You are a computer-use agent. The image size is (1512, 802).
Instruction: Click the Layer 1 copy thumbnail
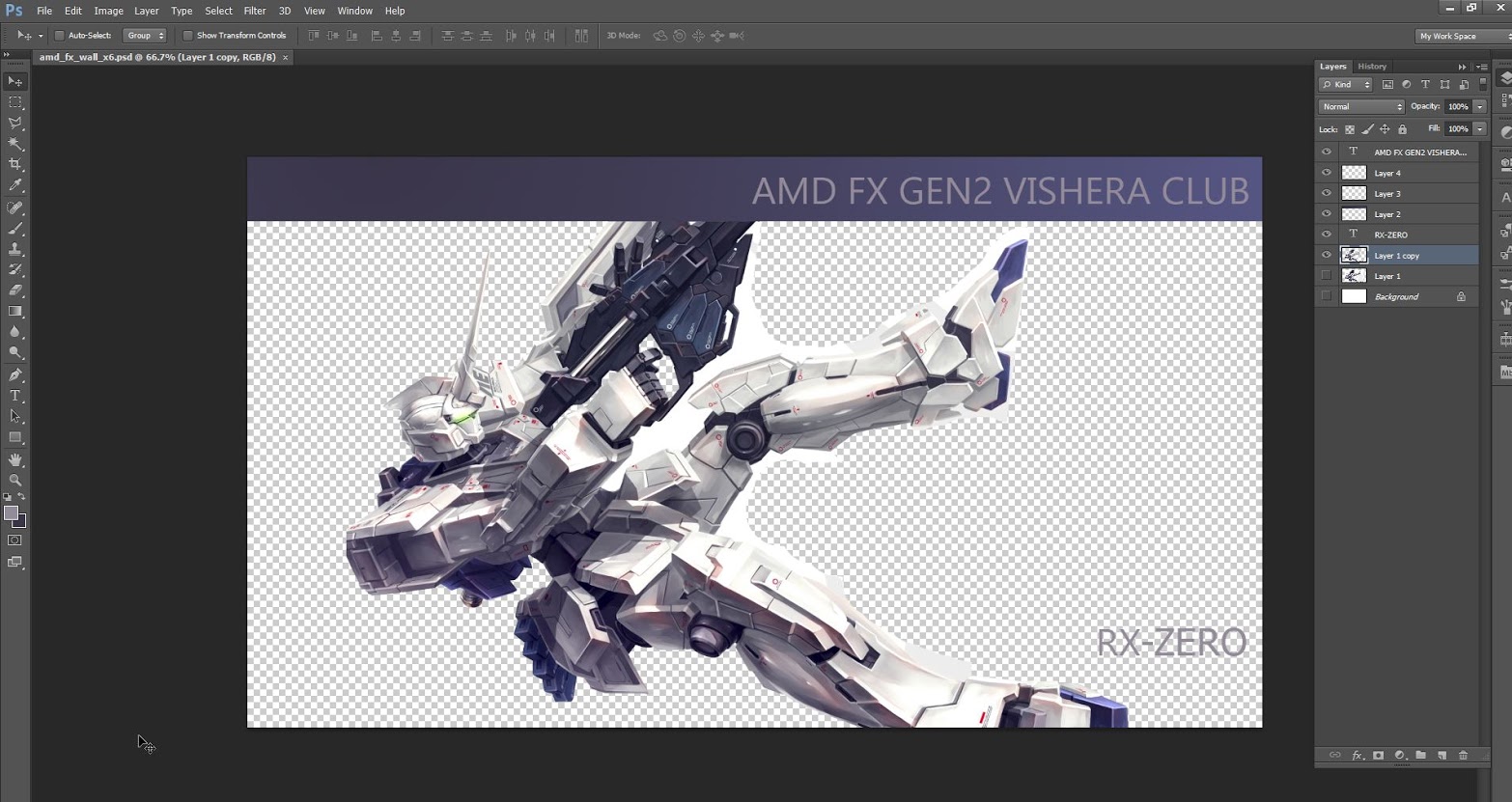coord(1355,256)
